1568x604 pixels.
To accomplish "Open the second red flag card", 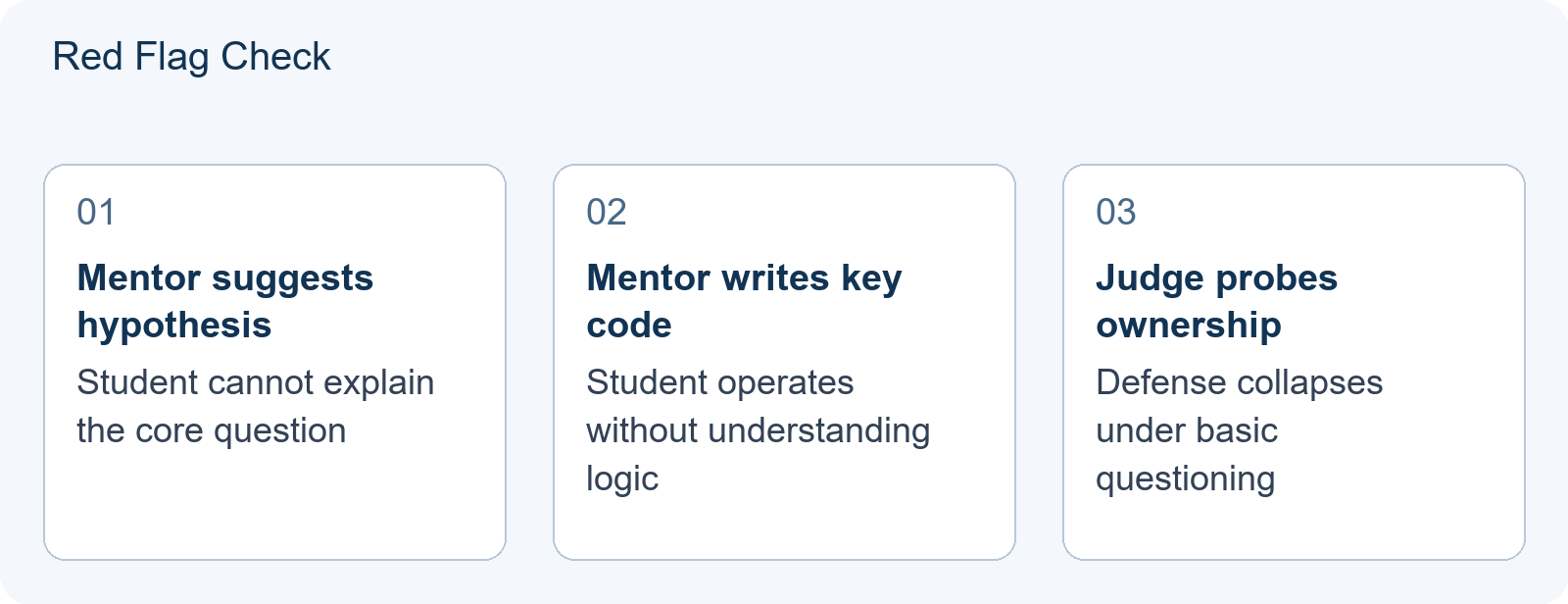I will 784,362.
